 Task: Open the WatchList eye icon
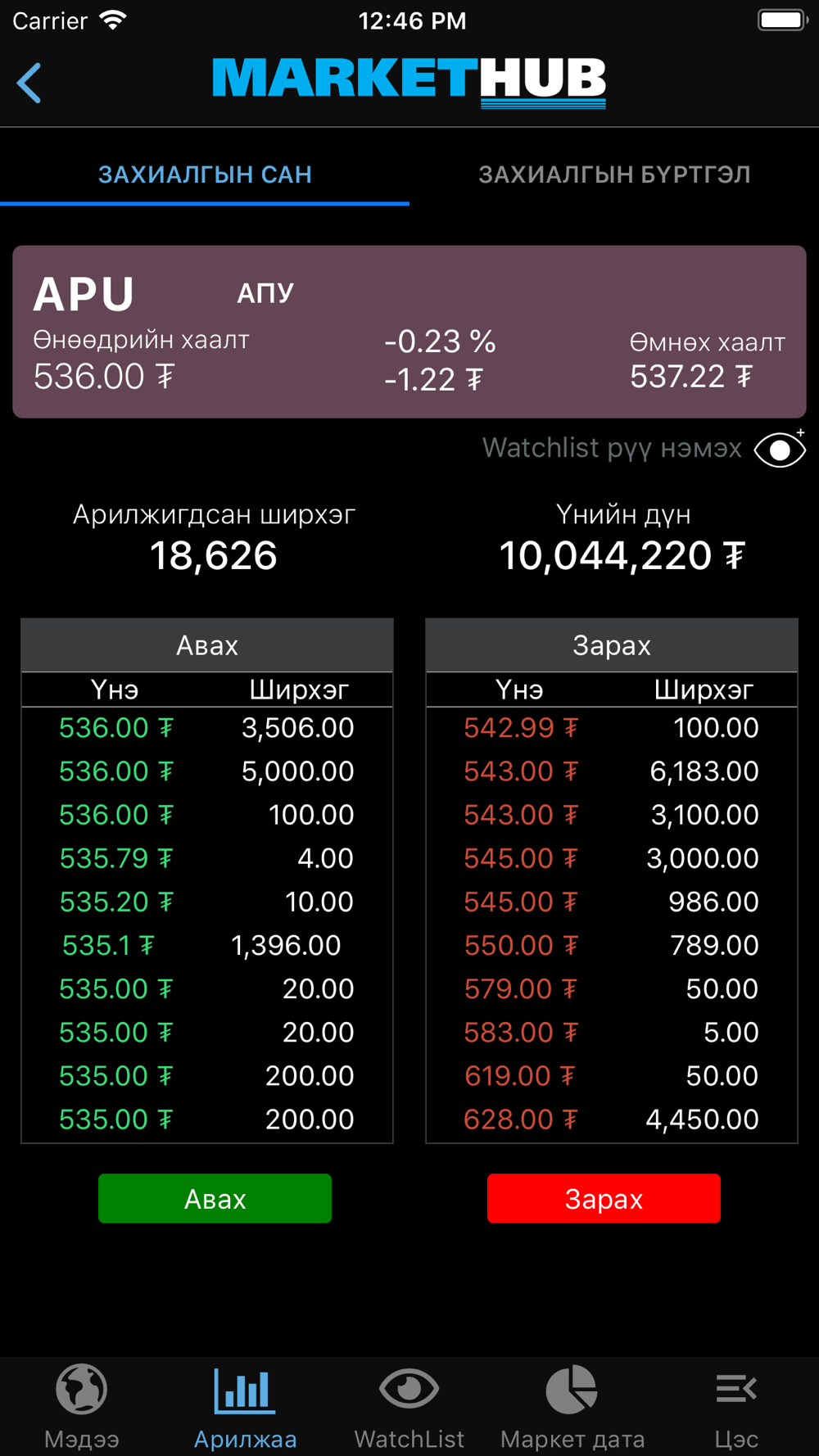409,1389
